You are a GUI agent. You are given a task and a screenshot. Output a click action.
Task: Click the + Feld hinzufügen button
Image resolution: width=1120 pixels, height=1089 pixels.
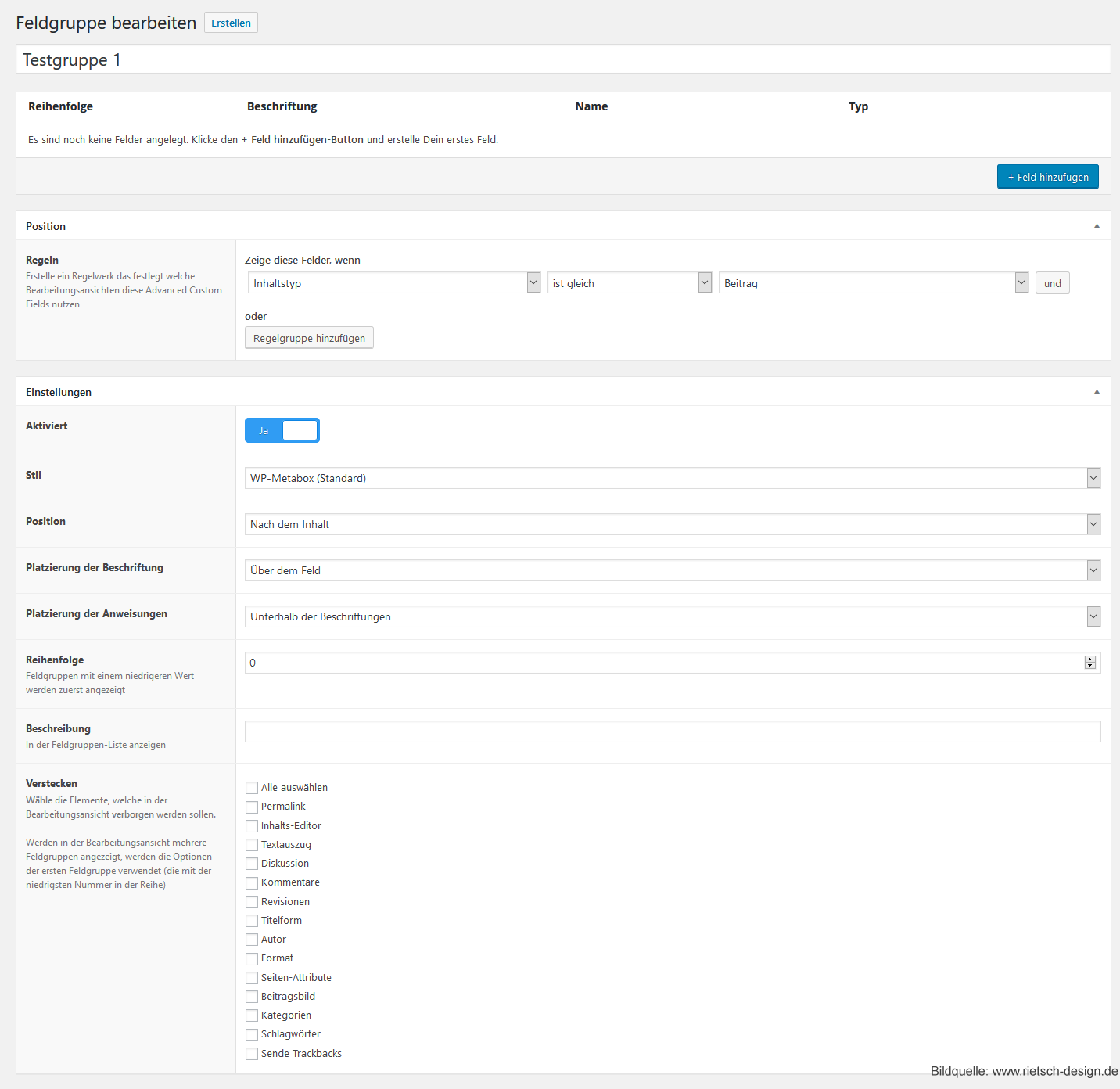[1048, 177]
